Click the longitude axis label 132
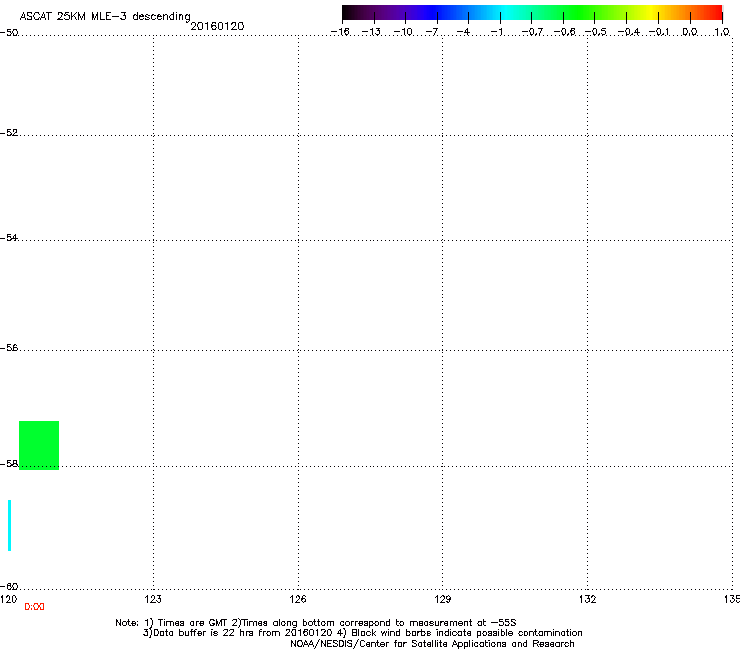The width and height of the screenshot is (740, 650). (587, 599)
